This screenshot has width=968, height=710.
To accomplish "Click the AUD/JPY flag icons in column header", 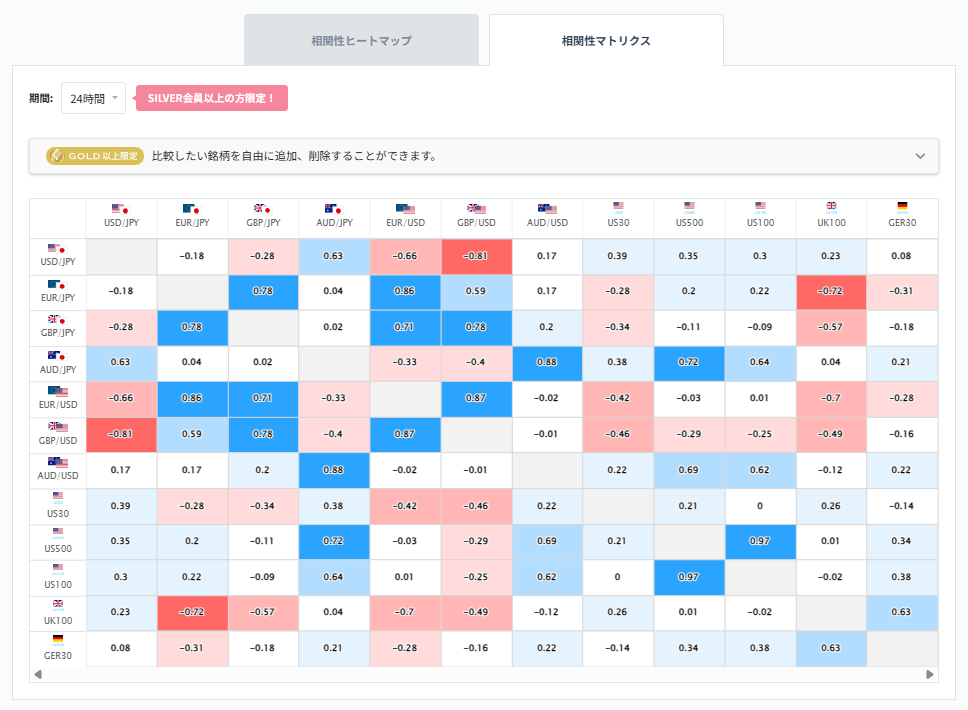I will coord(334,209).
